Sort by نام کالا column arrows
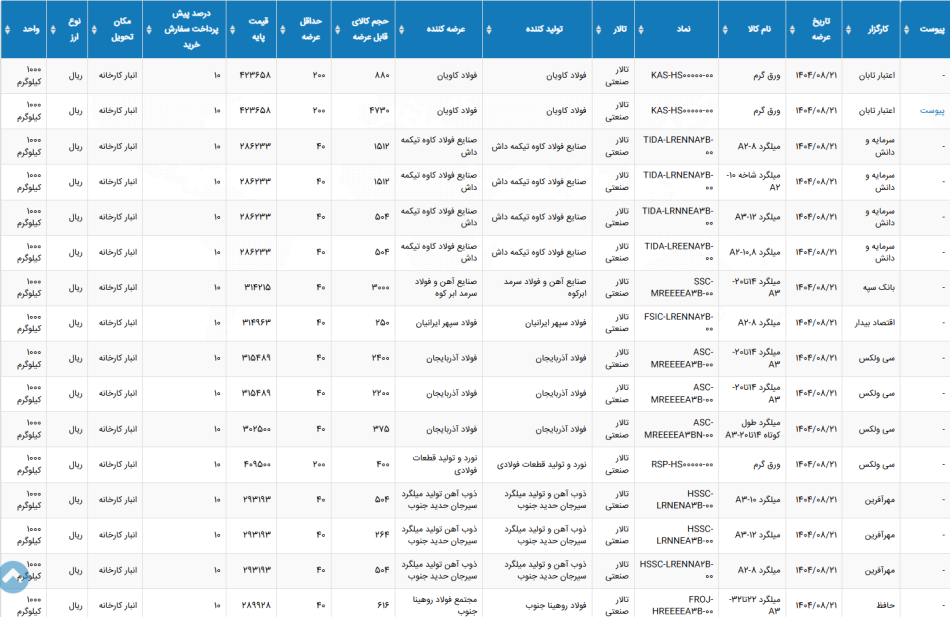The image size is (950, 617). pos(725,29)
